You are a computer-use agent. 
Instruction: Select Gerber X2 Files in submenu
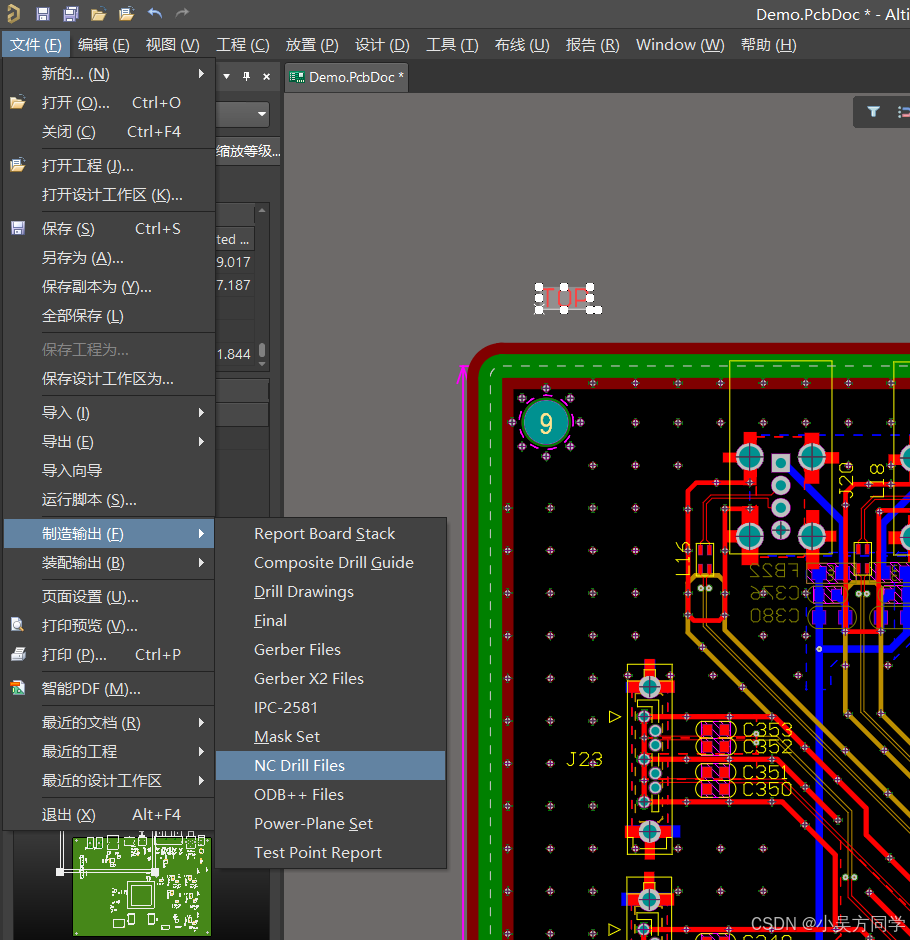(x=330, y=679)
